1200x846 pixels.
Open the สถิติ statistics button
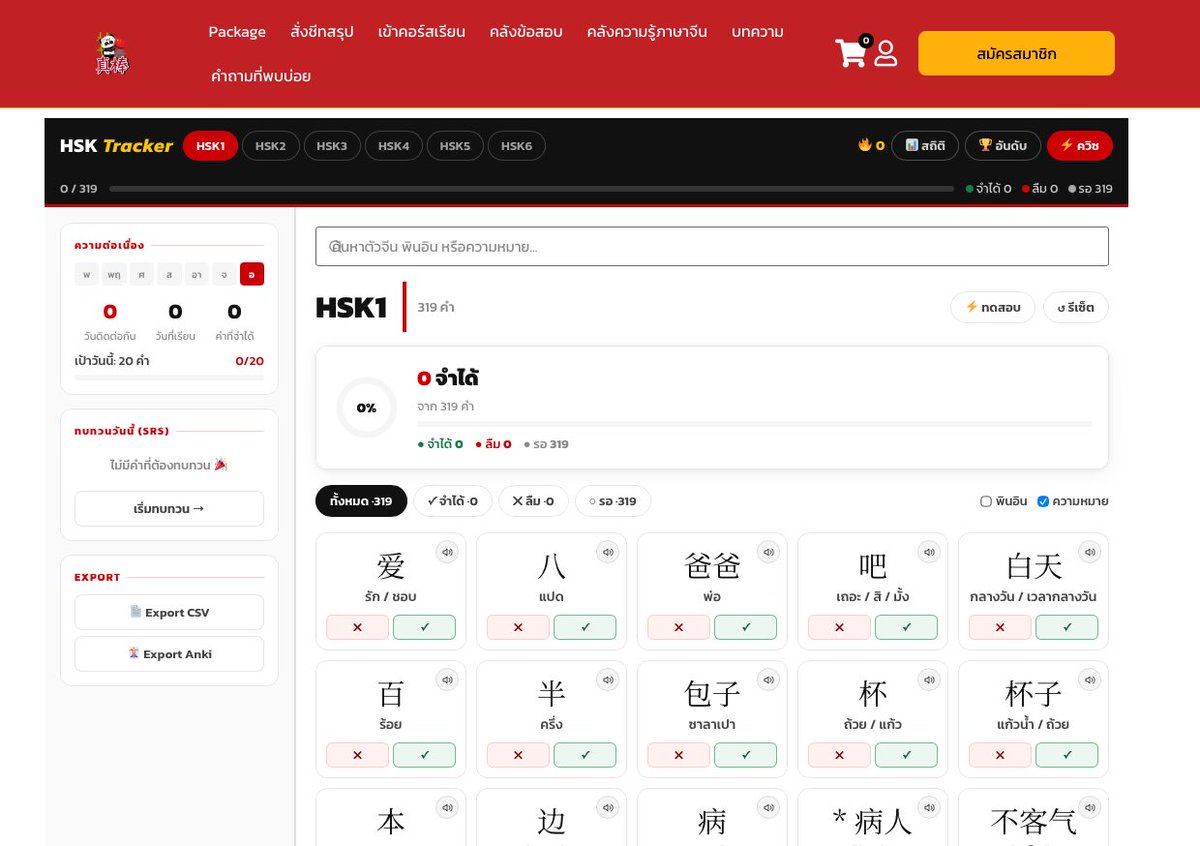coord(925,146)
